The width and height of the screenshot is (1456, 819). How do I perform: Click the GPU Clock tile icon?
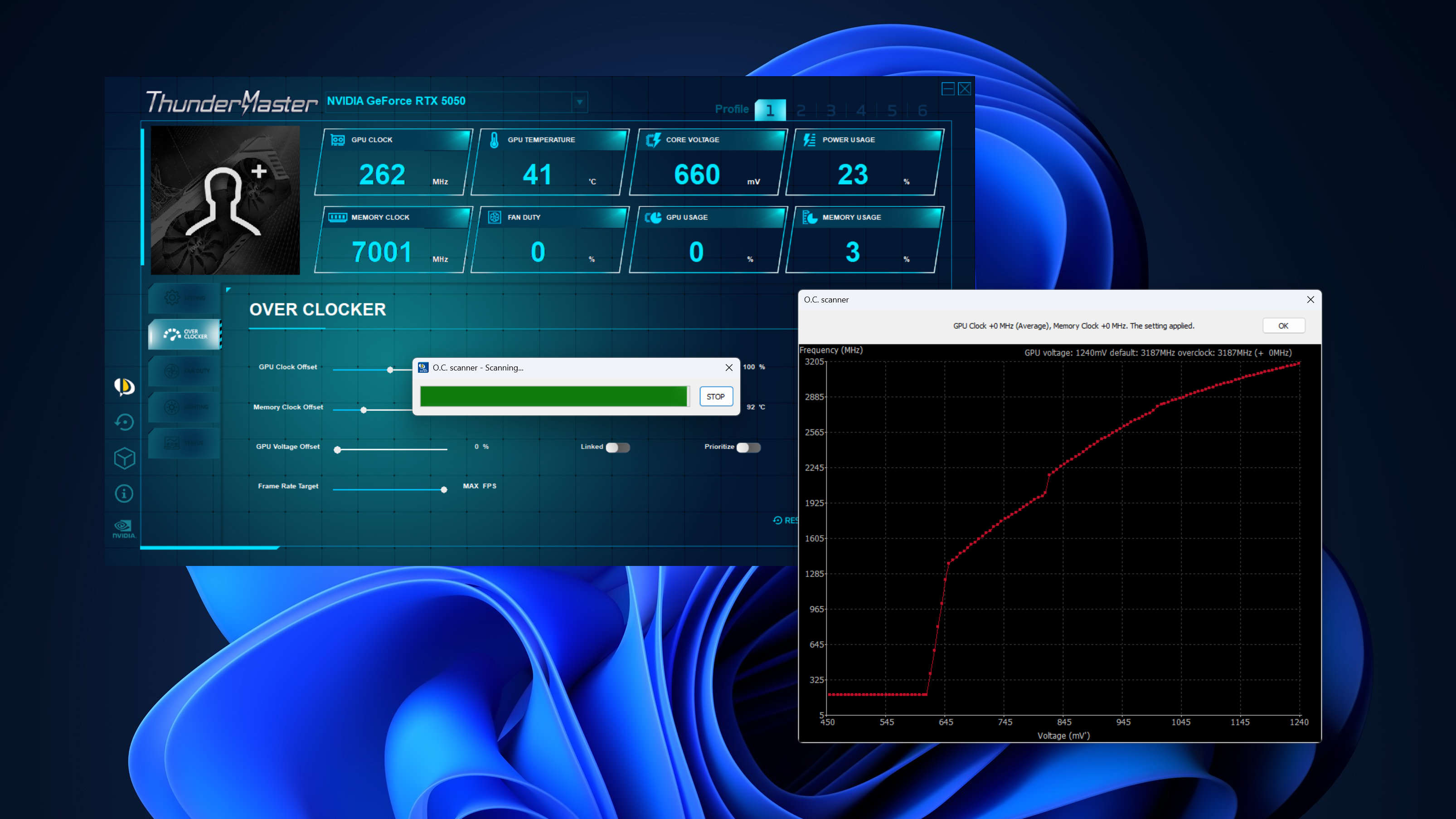tap(337, 140)
